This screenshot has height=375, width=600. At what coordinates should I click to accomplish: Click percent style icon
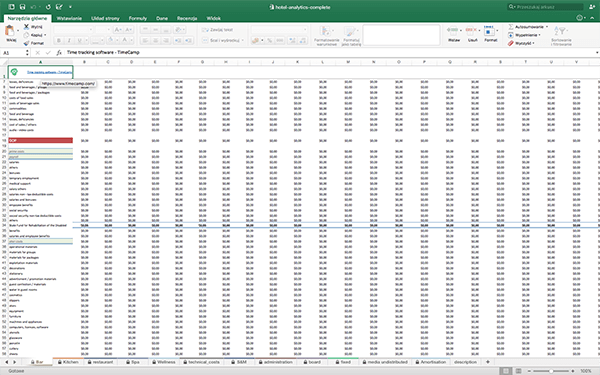(x=270, y=40)
